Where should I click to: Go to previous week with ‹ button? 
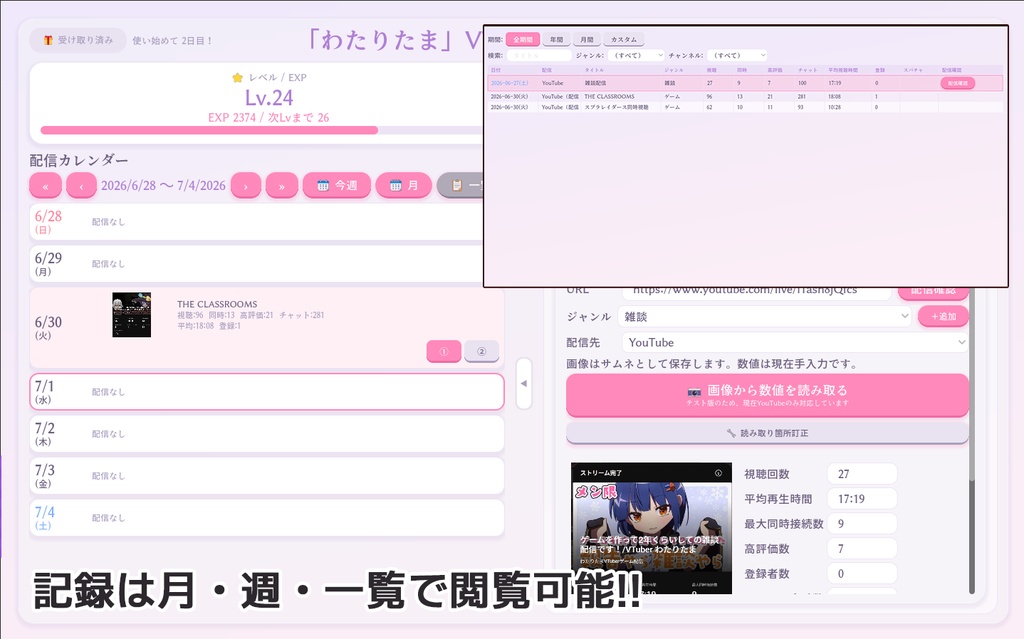(82, 186)
